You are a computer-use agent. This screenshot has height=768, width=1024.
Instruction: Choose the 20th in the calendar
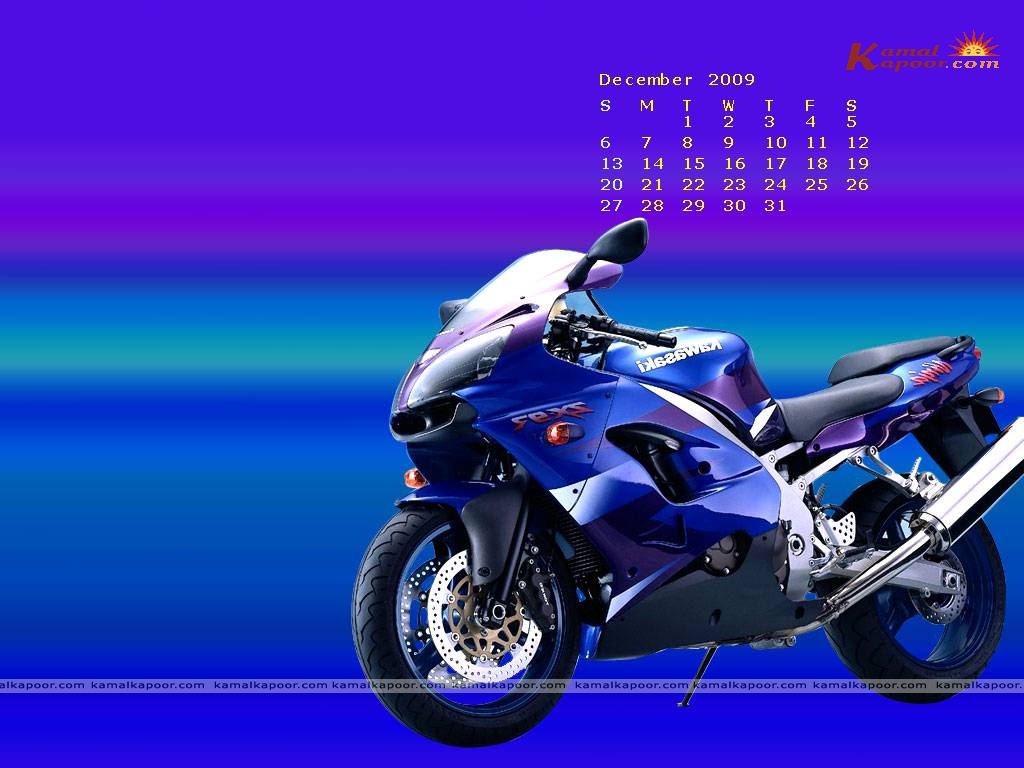[x=612, y=185]
